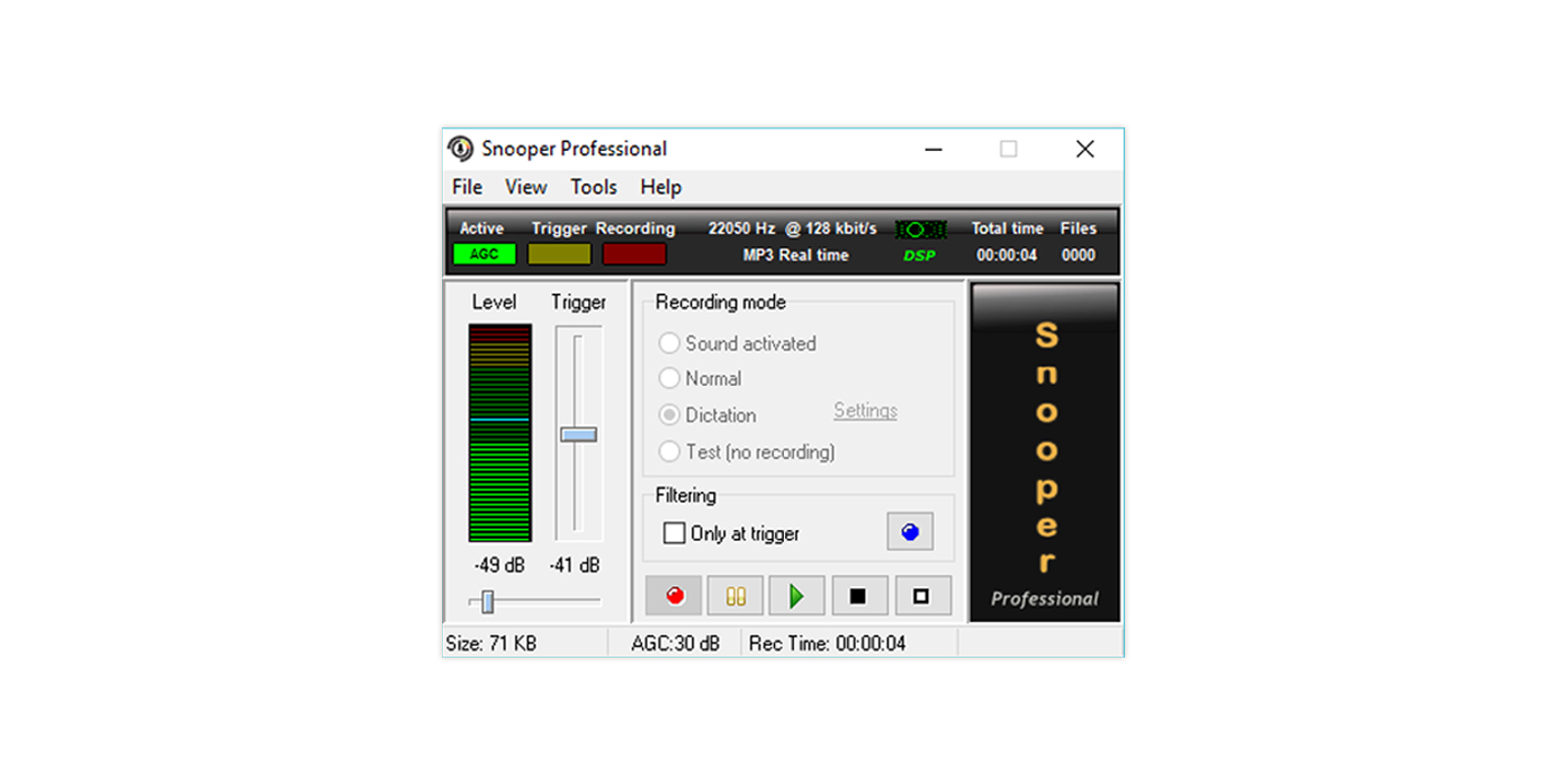Viewport: 1568px width, 784px height.
Task: Click the green DSP indicator icon
Action: 920,230
